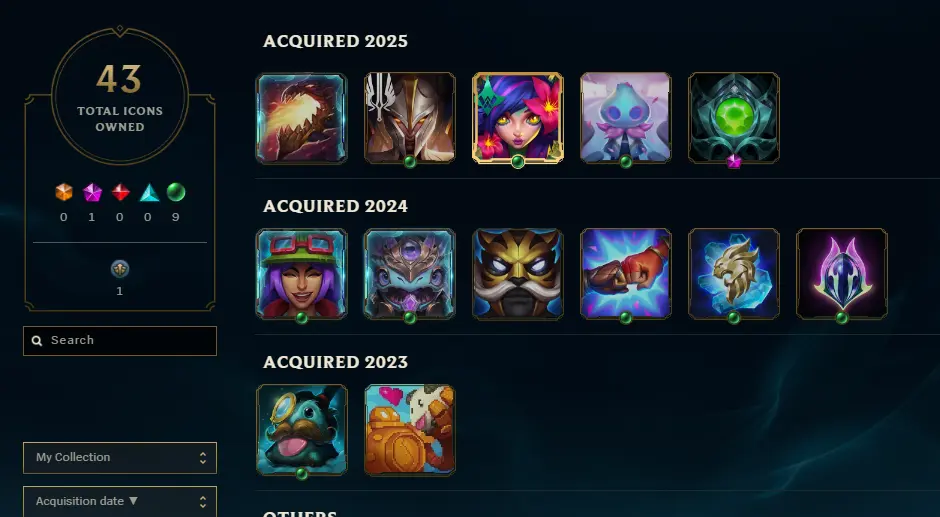This screenshot has height=517, width=940.
Task: Select the armored purple crown creature icon
Action: point(410,274)
